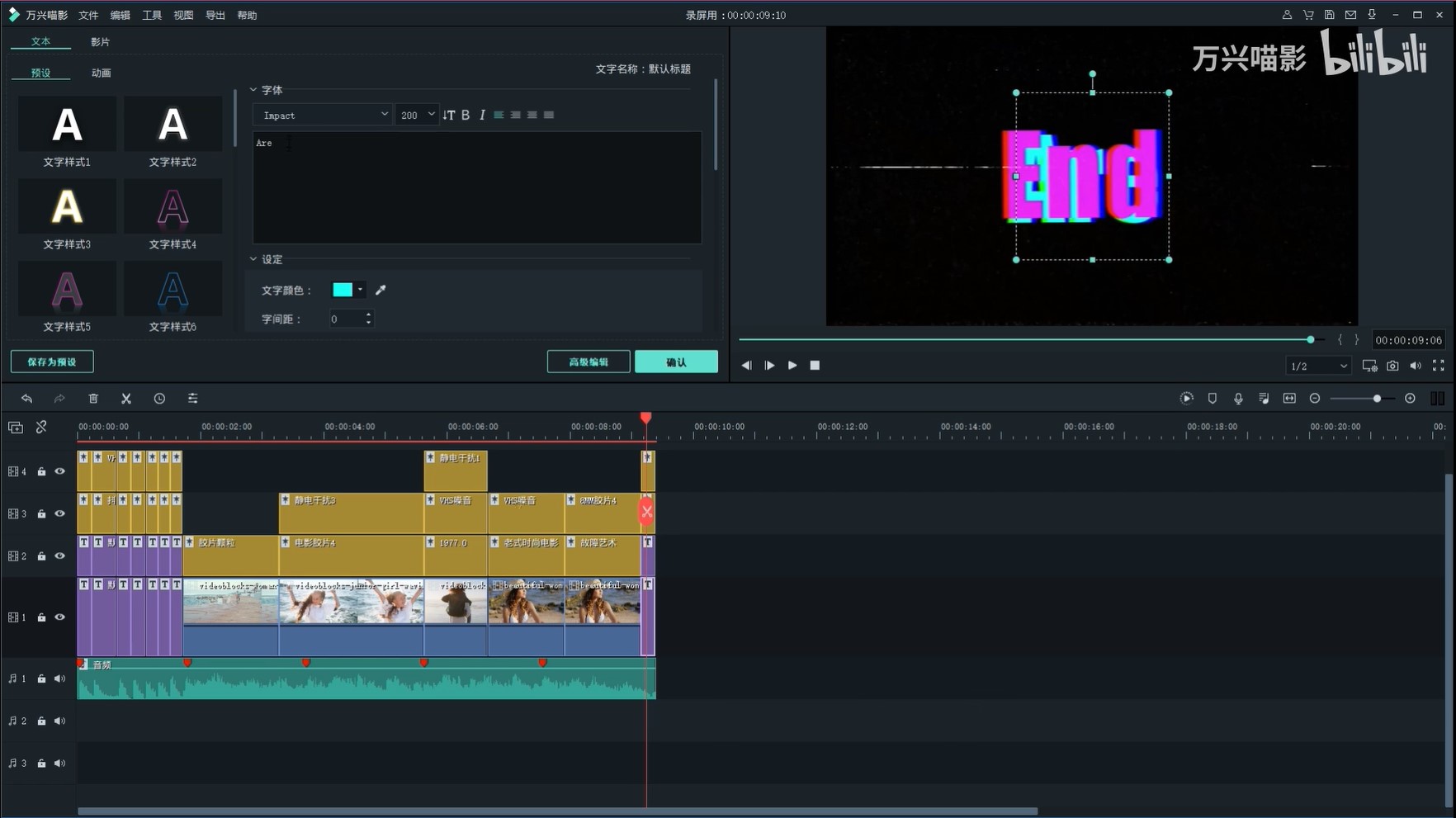Click the undo arrow icon
Screen dimensions: 1456x818
27,399
